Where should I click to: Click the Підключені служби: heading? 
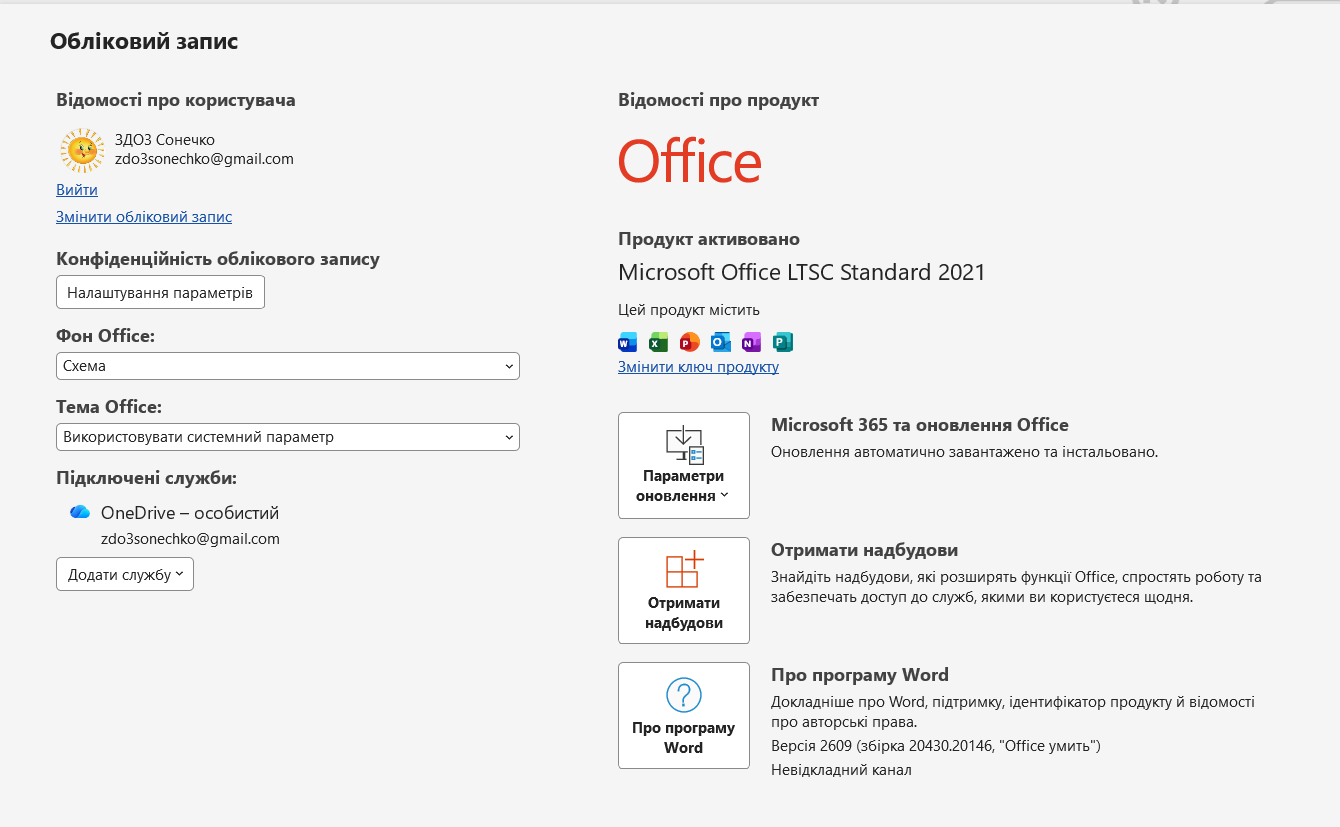click(x=146, y=478)
